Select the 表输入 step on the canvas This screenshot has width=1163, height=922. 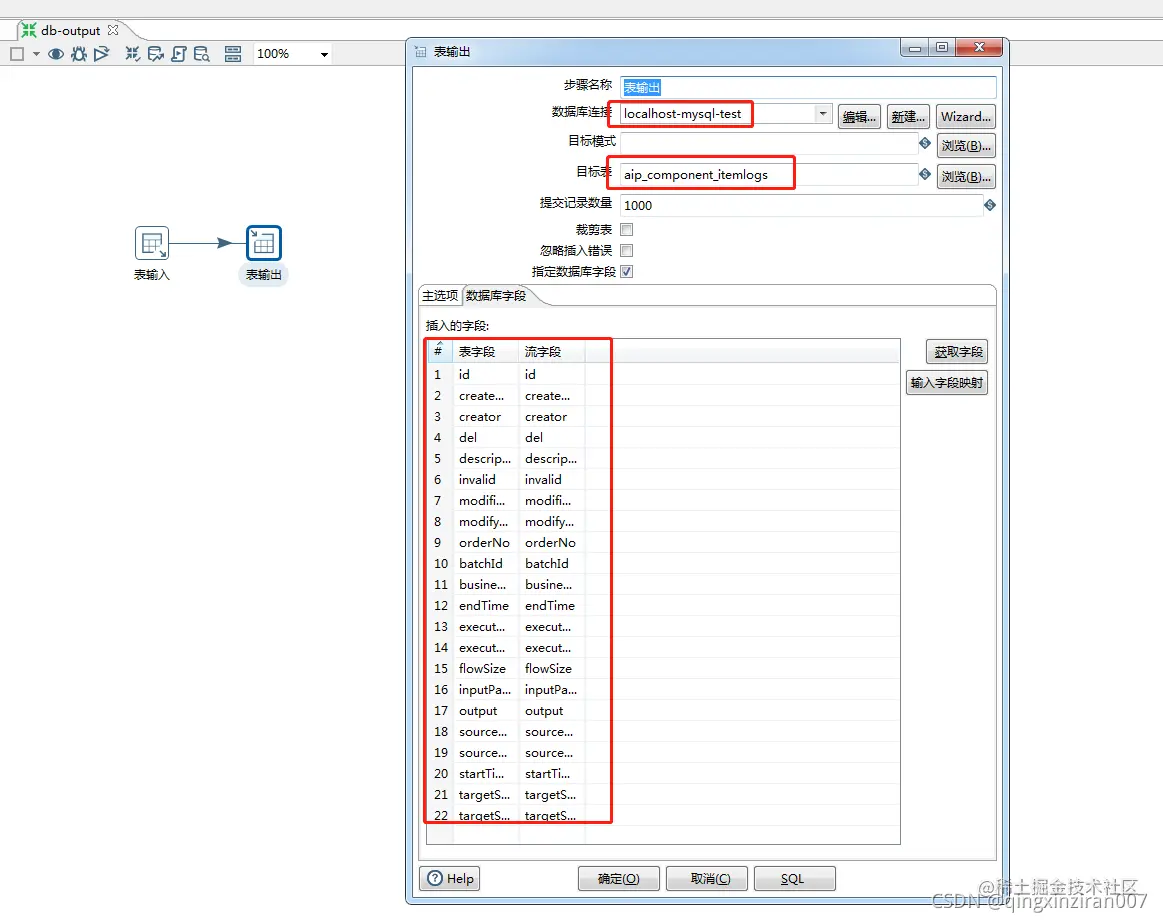[152, 243]
